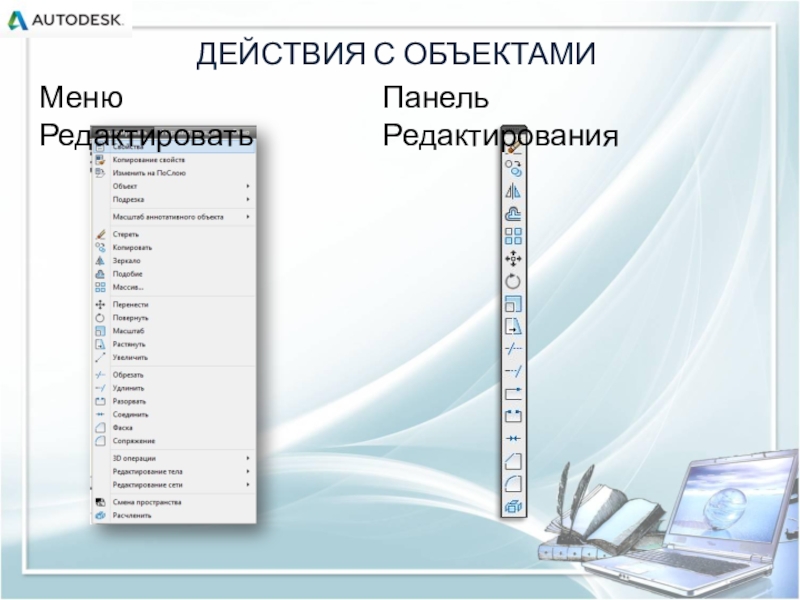800x600 pixels.
Task: Select the Chamfer tool in the editing toolbar
Action: coord(513,461)
